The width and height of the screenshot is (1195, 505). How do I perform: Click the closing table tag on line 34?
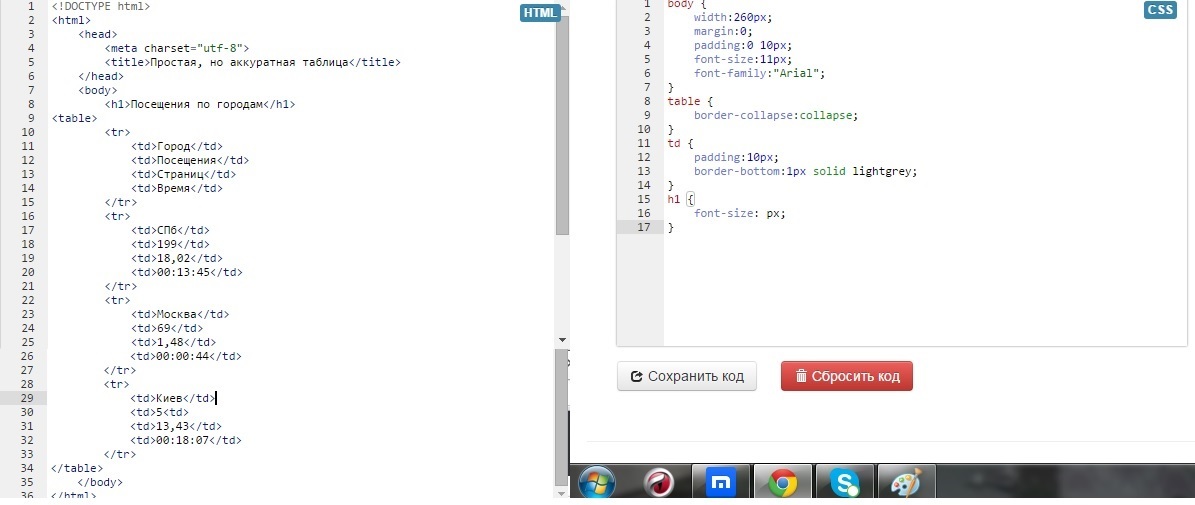(77, 468)
